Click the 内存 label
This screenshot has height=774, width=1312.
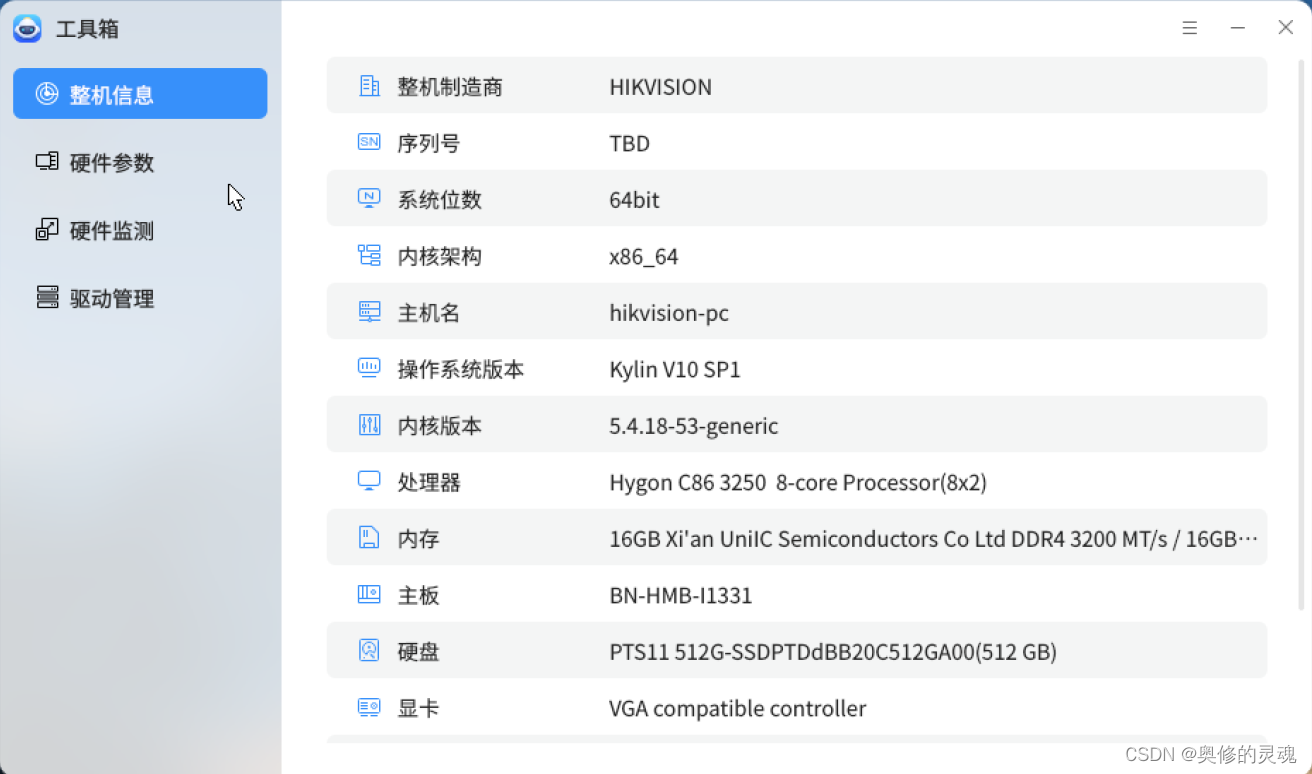419,539
